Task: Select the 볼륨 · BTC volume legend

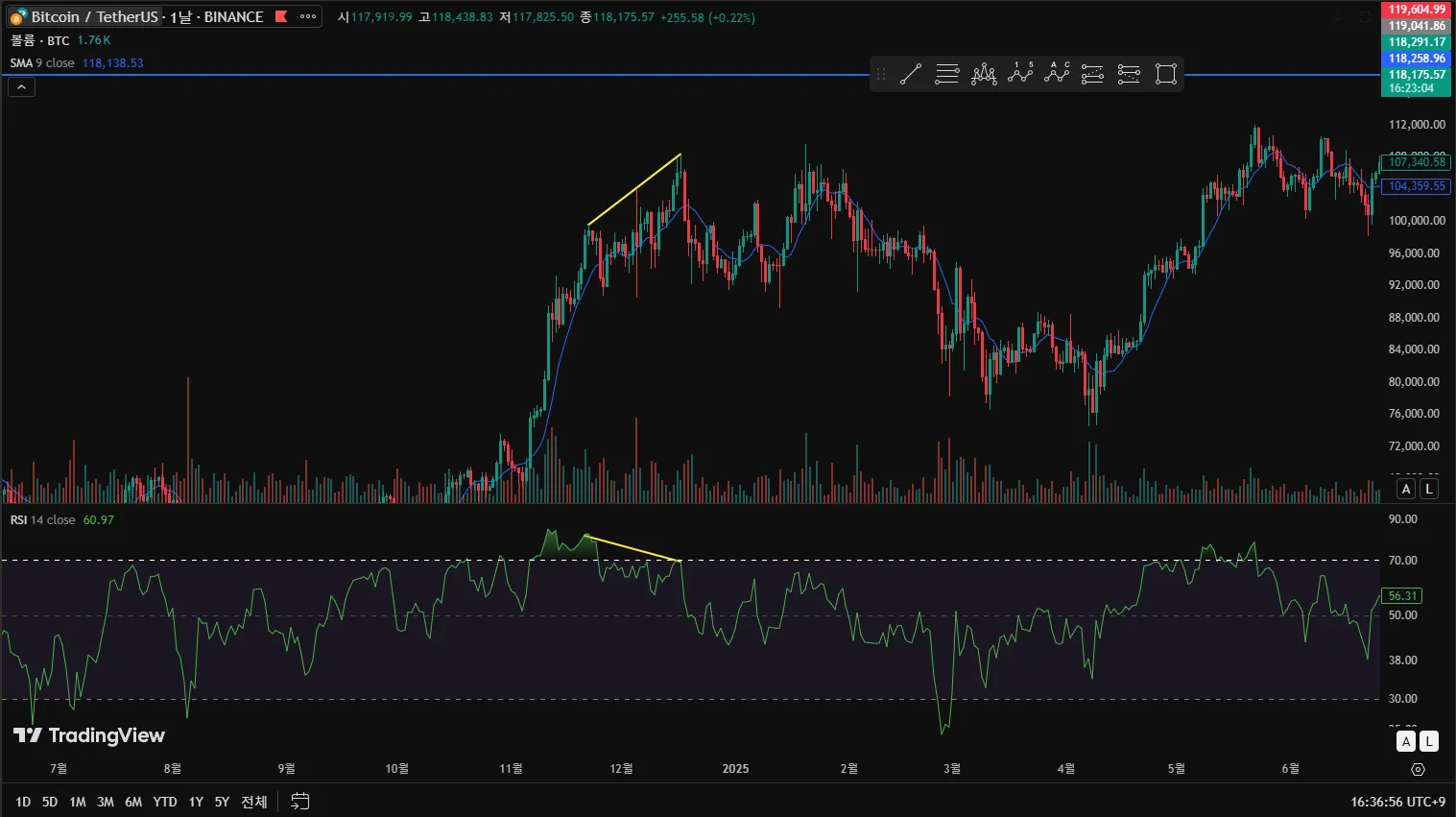Action: tap(40, 40)
